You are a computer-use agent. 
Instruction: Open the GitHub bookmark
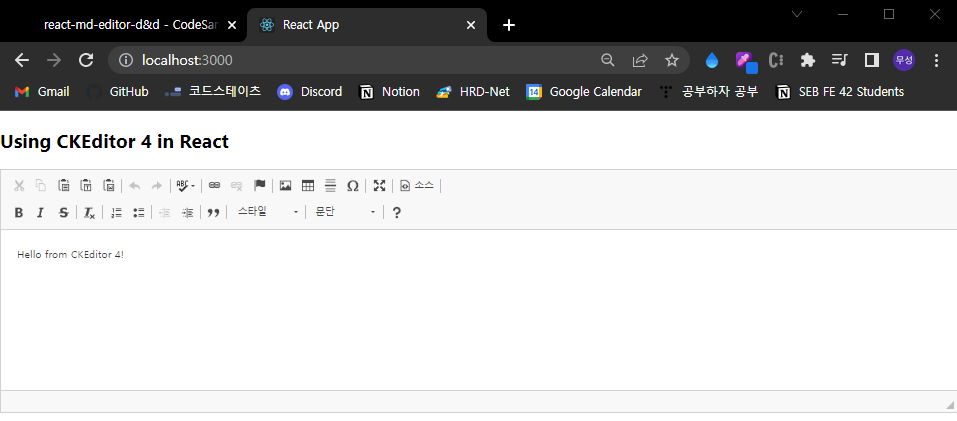pos(118,92)
